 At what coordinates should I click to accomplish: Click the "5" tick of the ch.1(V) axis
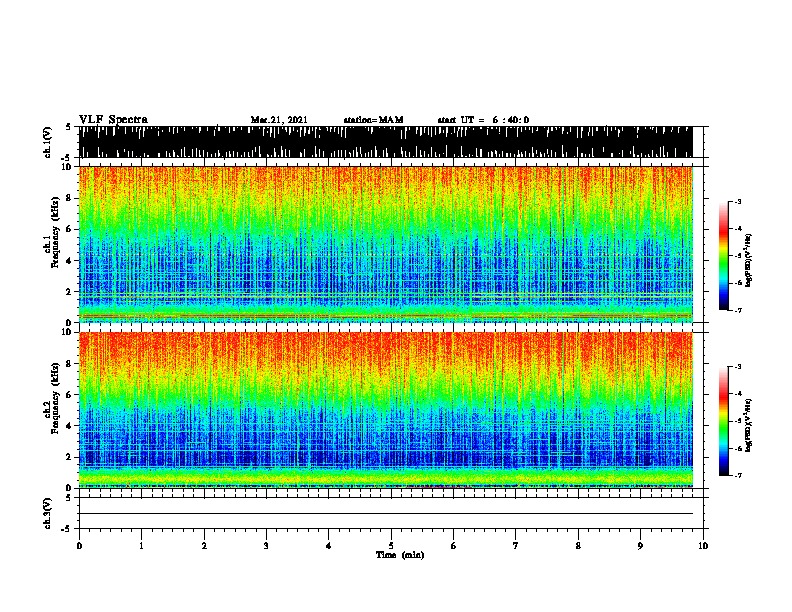(x=69, y=127)
